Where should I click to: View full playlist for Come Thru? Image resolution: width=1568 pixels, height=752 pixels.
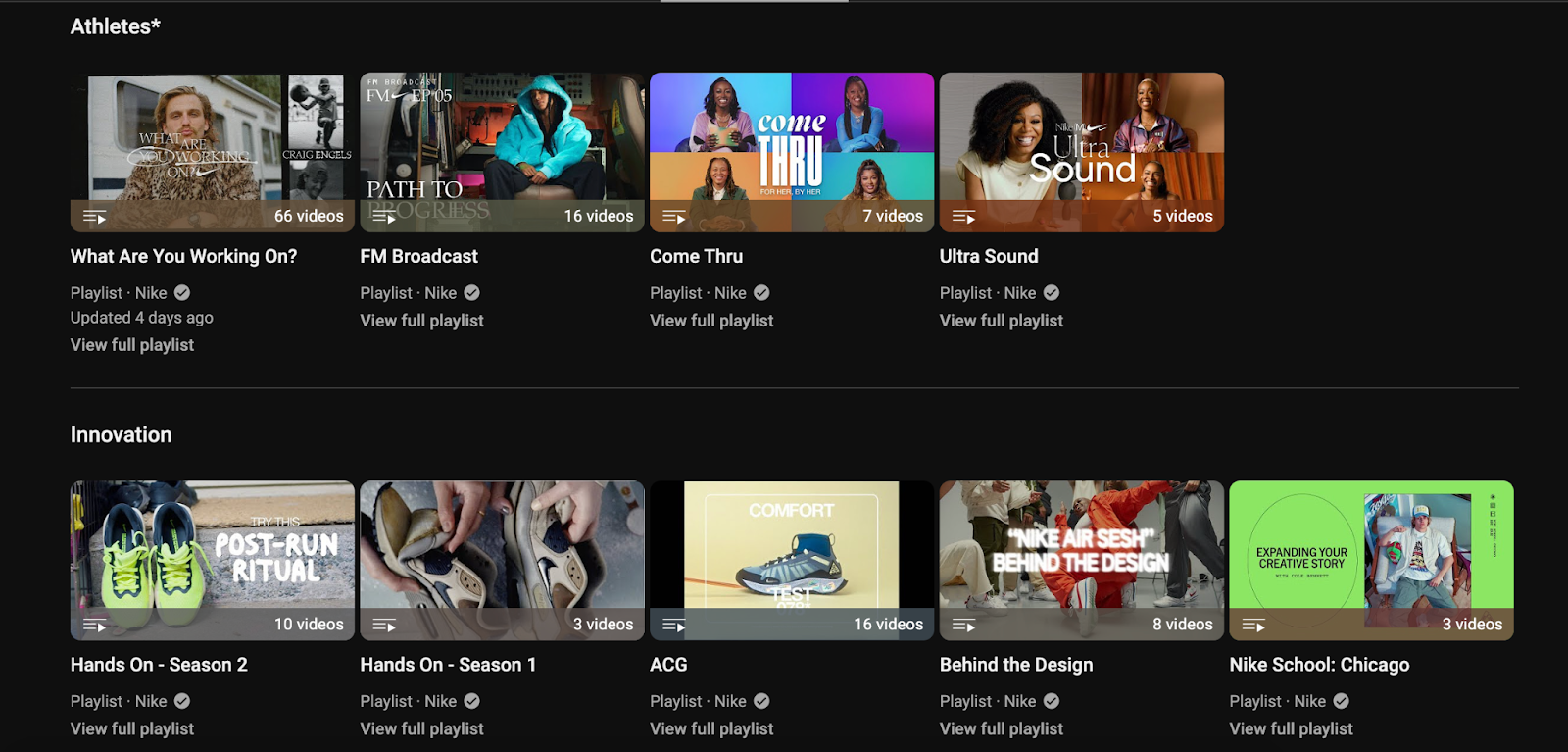click(x=711, y=321)
